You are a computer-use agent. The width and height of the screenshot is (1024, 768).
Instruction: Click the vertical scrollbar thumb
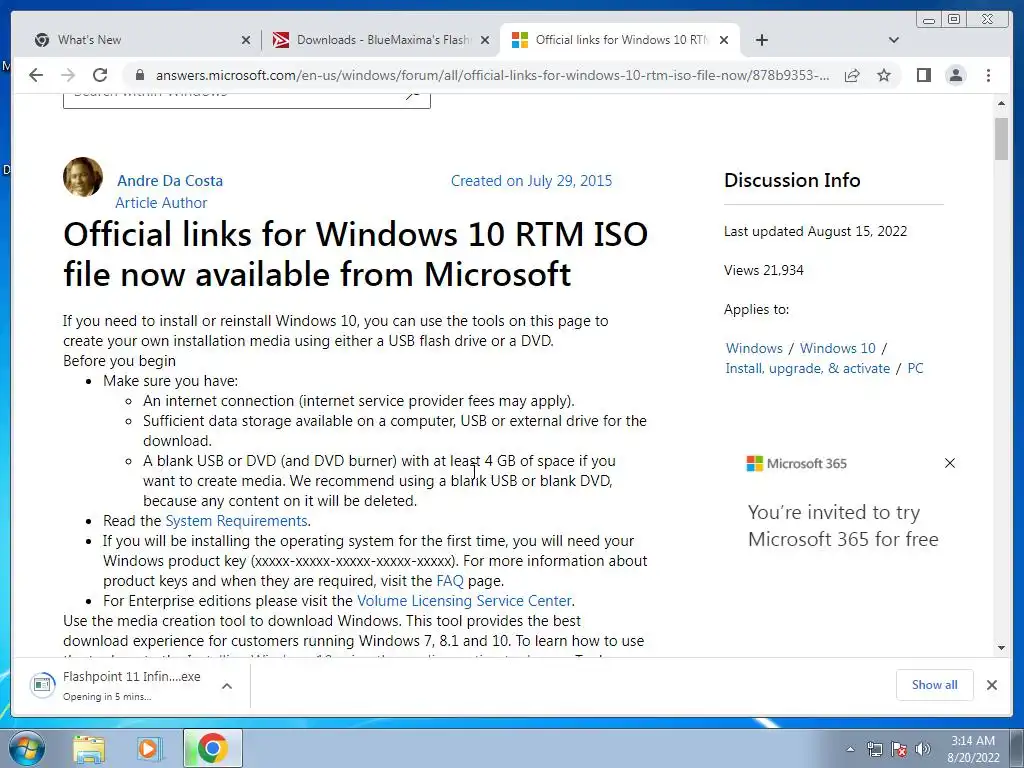coord(1002,138)
